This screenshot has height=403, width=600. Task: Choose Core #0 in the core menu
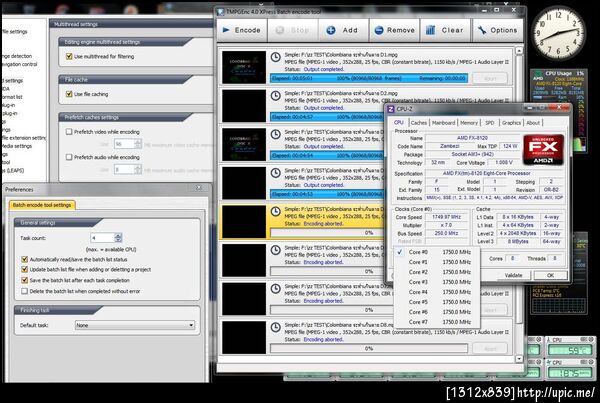coord(437,252)
